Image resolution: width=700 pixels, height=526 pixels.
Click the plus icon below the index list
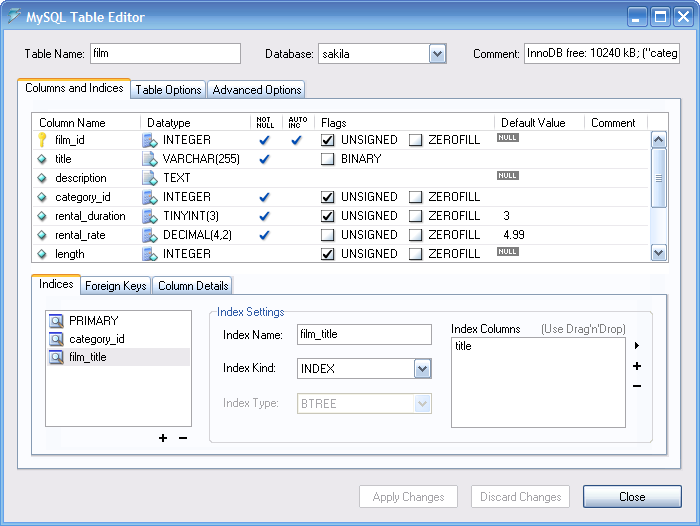[163, 438]
